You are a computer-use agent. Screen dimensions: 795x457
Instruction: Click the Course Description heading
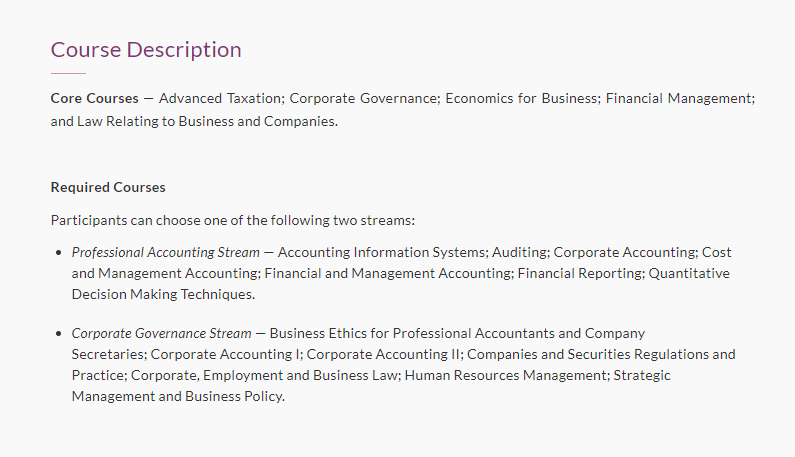(146, 50)
